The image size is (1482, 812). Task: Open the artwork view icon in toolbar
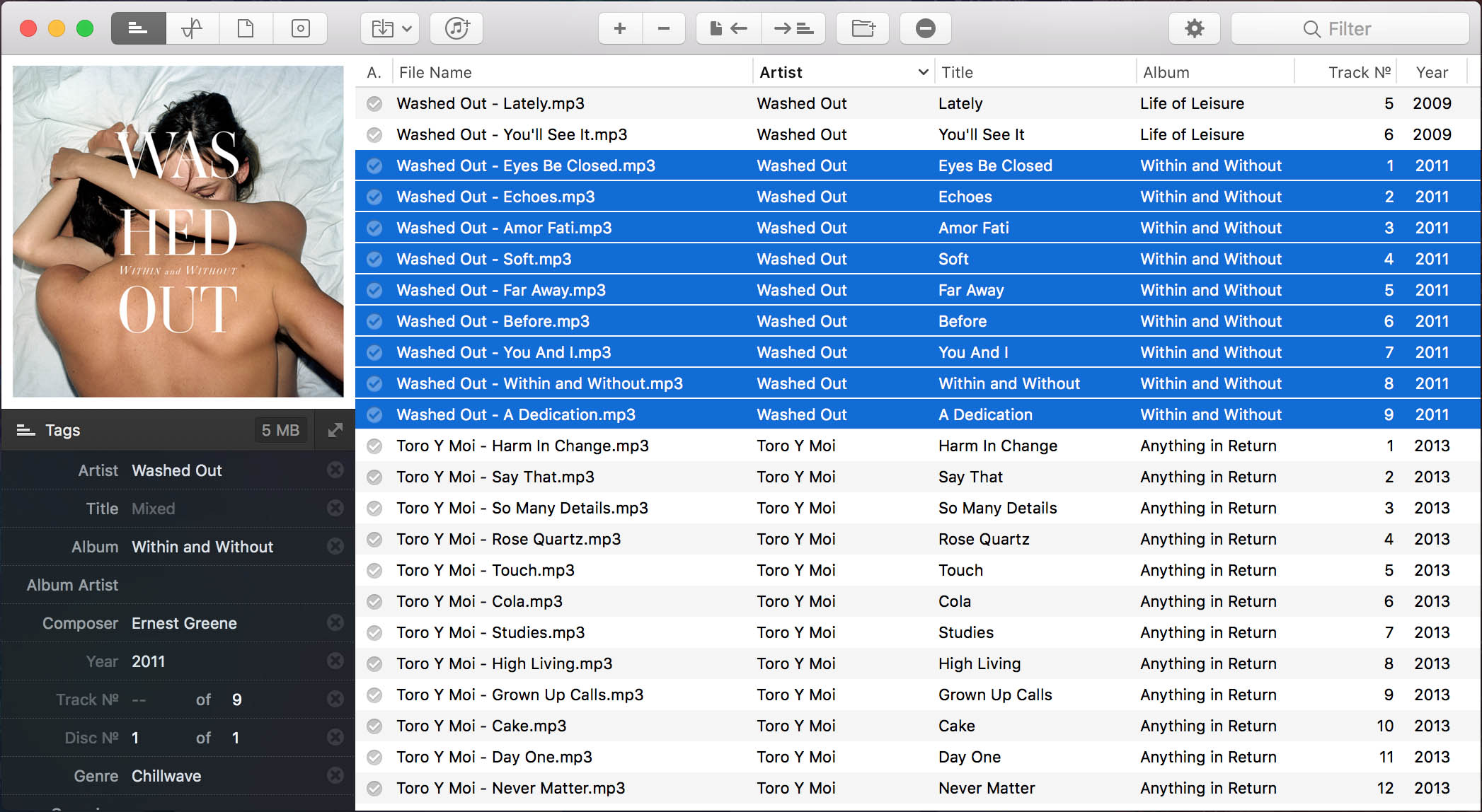(300, 28)
